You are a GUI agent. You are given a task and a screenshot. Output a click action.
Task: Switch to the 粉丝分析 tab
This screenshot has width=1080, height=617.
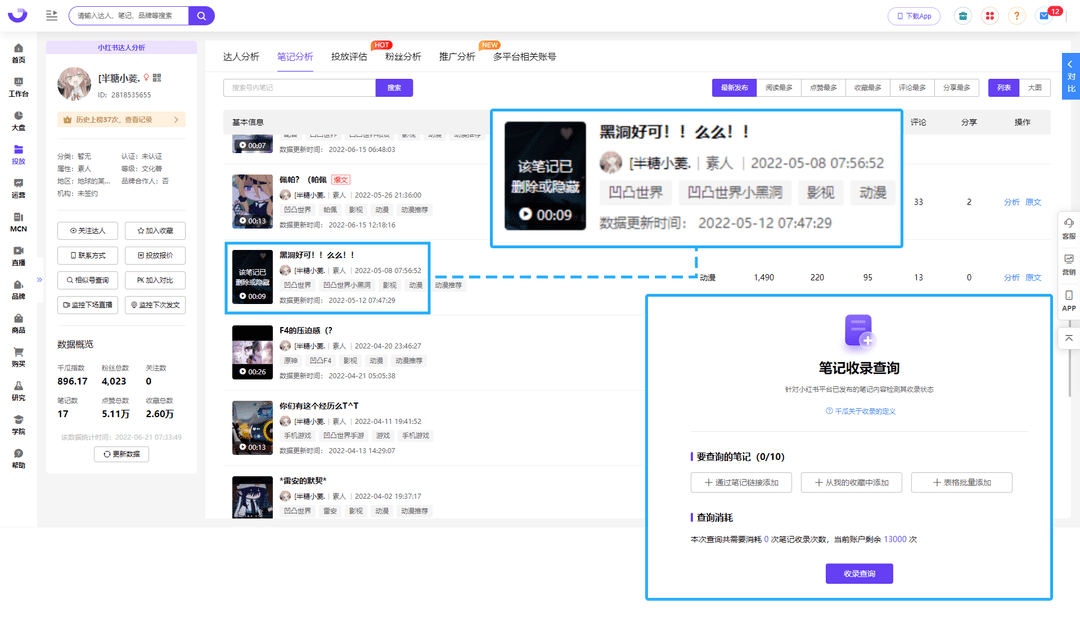click(403, 56)
